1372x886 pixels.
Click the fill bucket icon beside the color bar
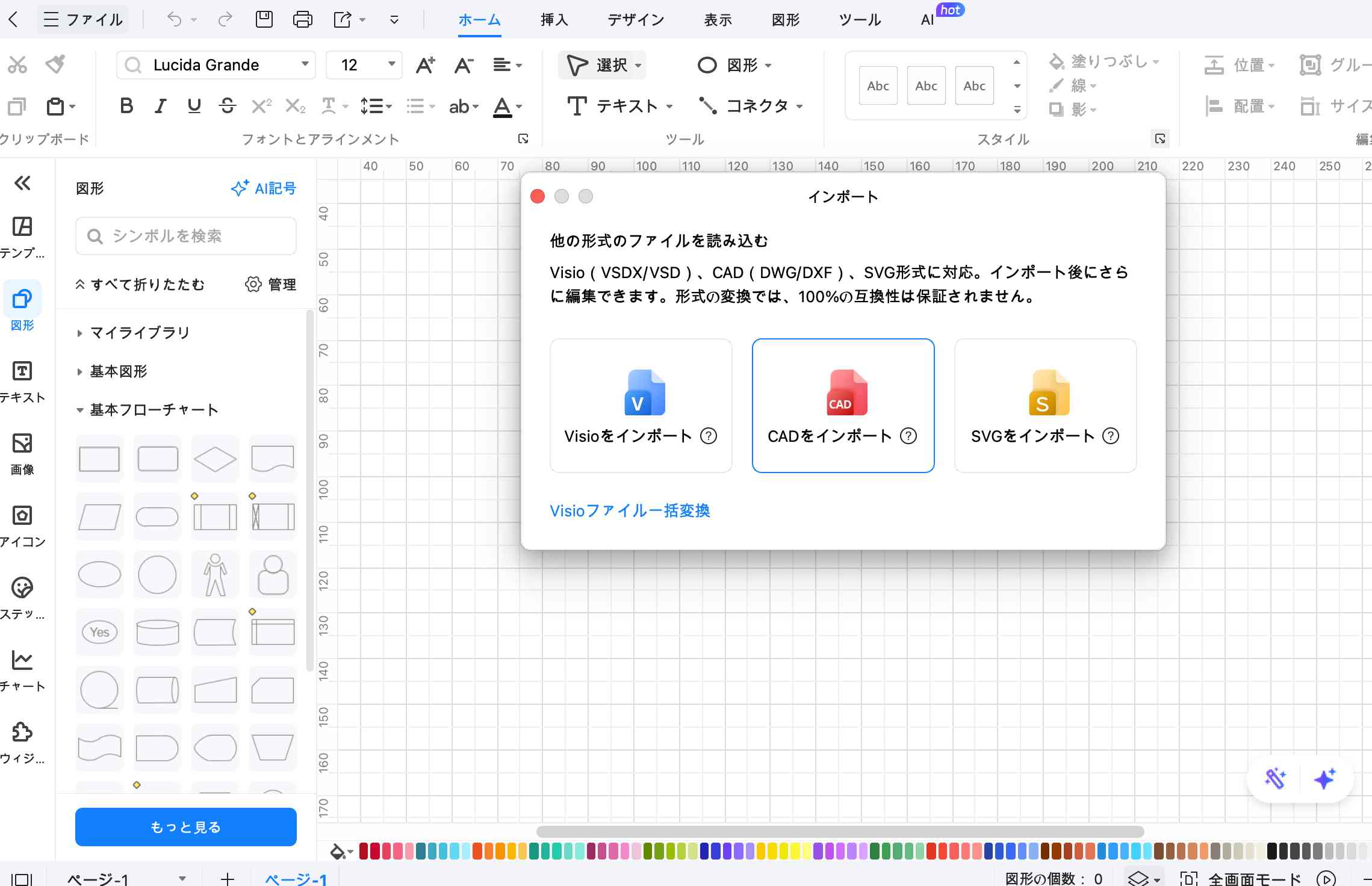[x=338, y=851]
